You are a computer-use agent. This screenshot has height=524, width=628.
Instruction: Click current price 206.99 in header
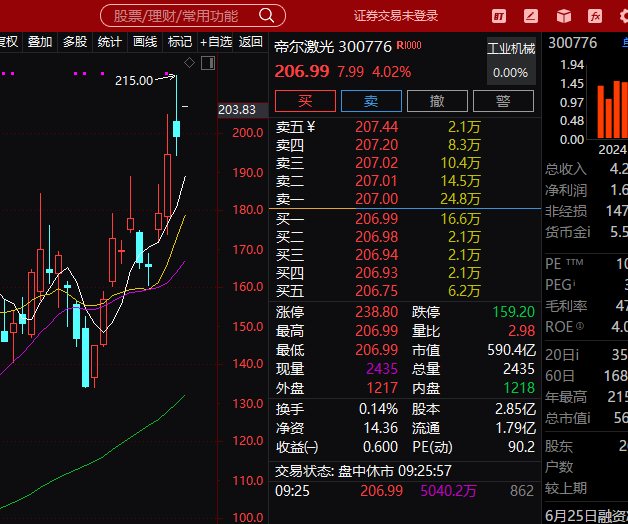pyautogui.click(x=302, y=72)
